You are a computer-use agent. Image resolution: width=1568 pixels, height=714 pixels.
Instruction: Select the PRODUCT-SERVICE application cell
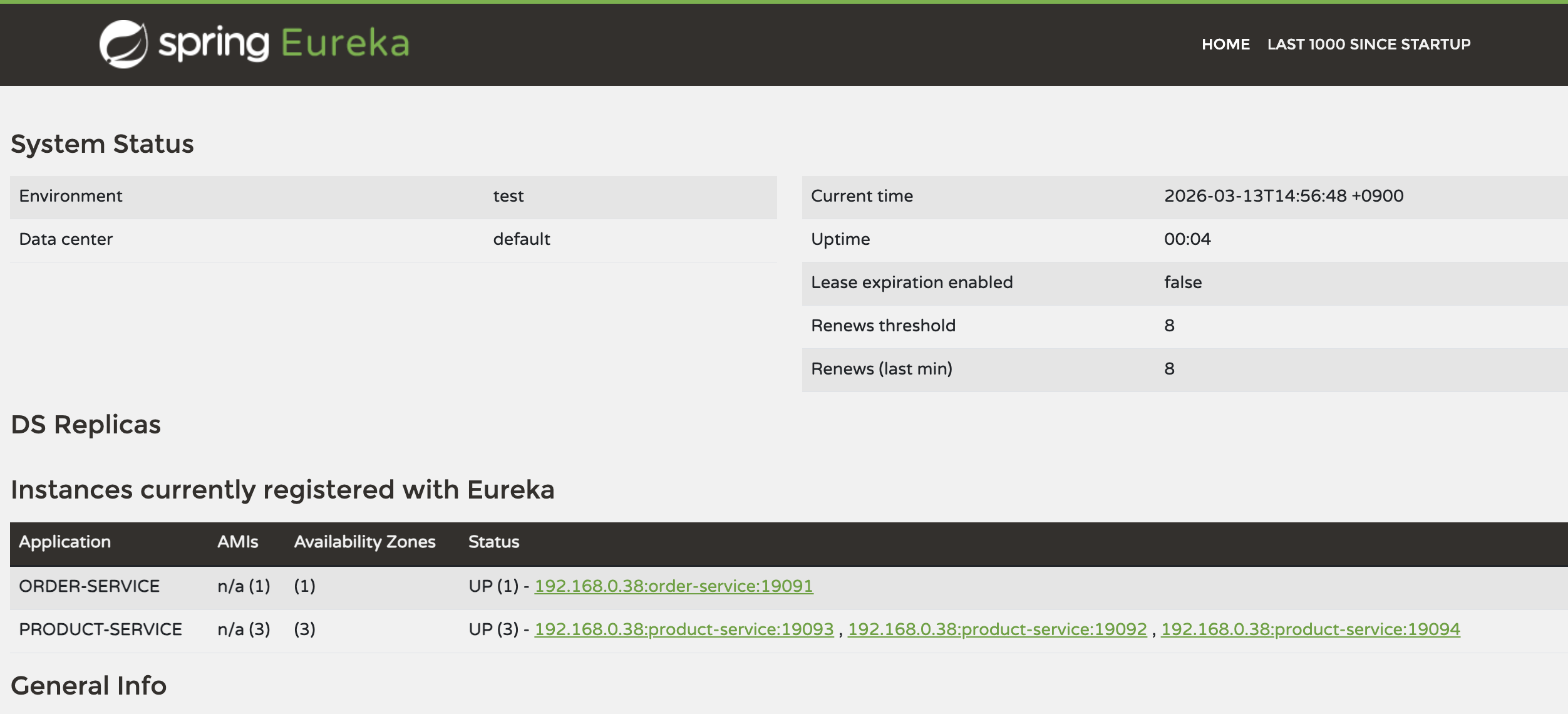tap(100, 629)
